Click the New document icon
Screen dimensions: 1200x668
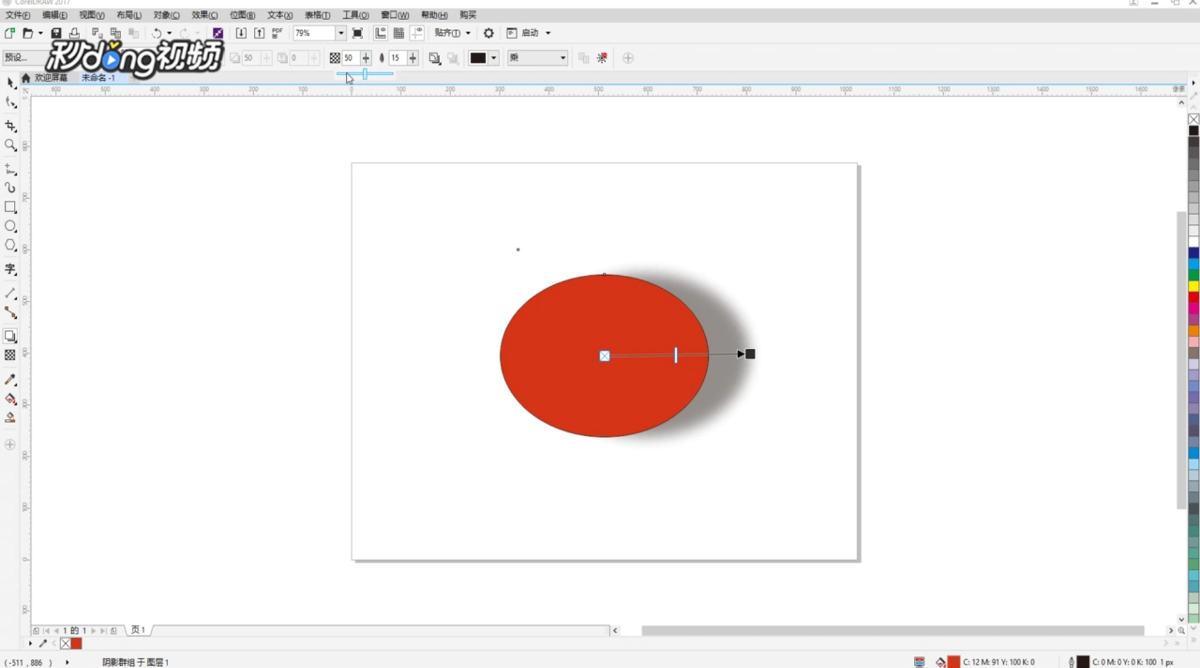[x=9, y=33]
